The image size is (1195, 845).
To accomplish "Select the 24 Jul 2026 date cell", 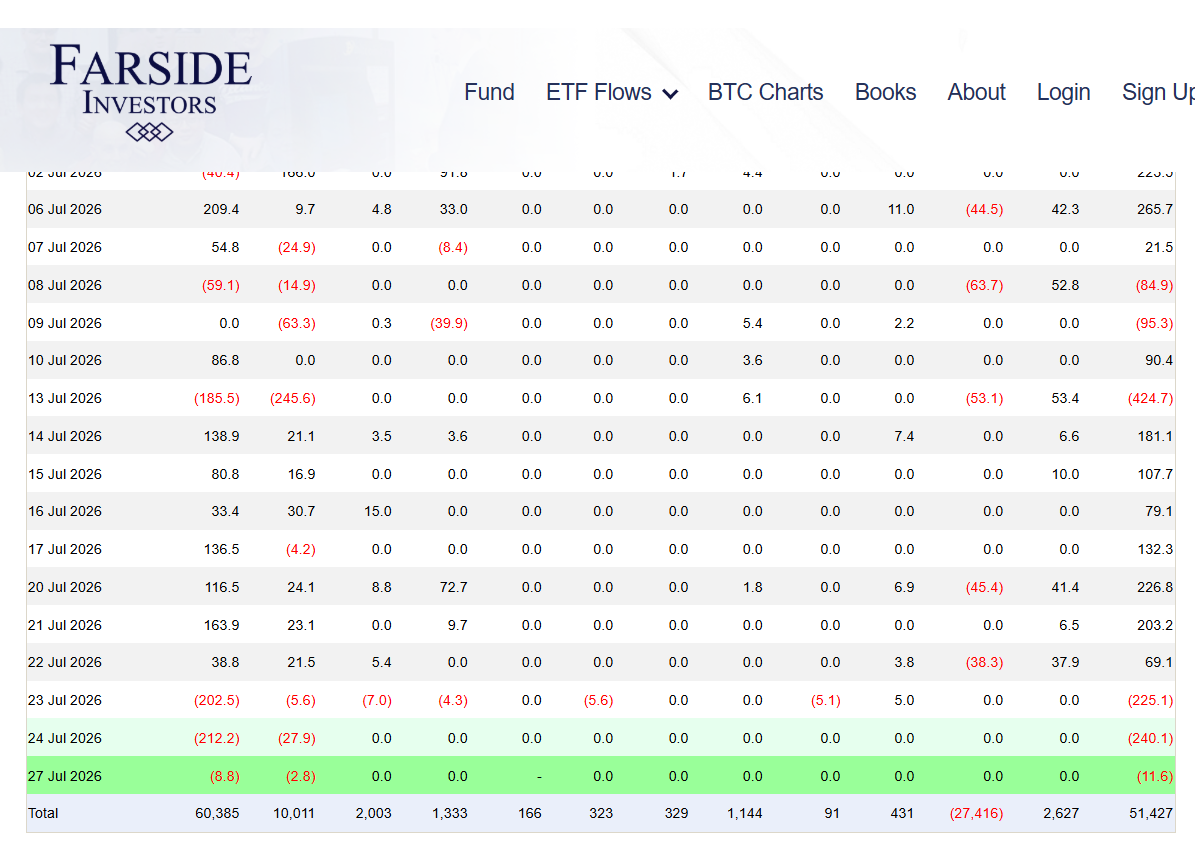I will pos(65,738).
